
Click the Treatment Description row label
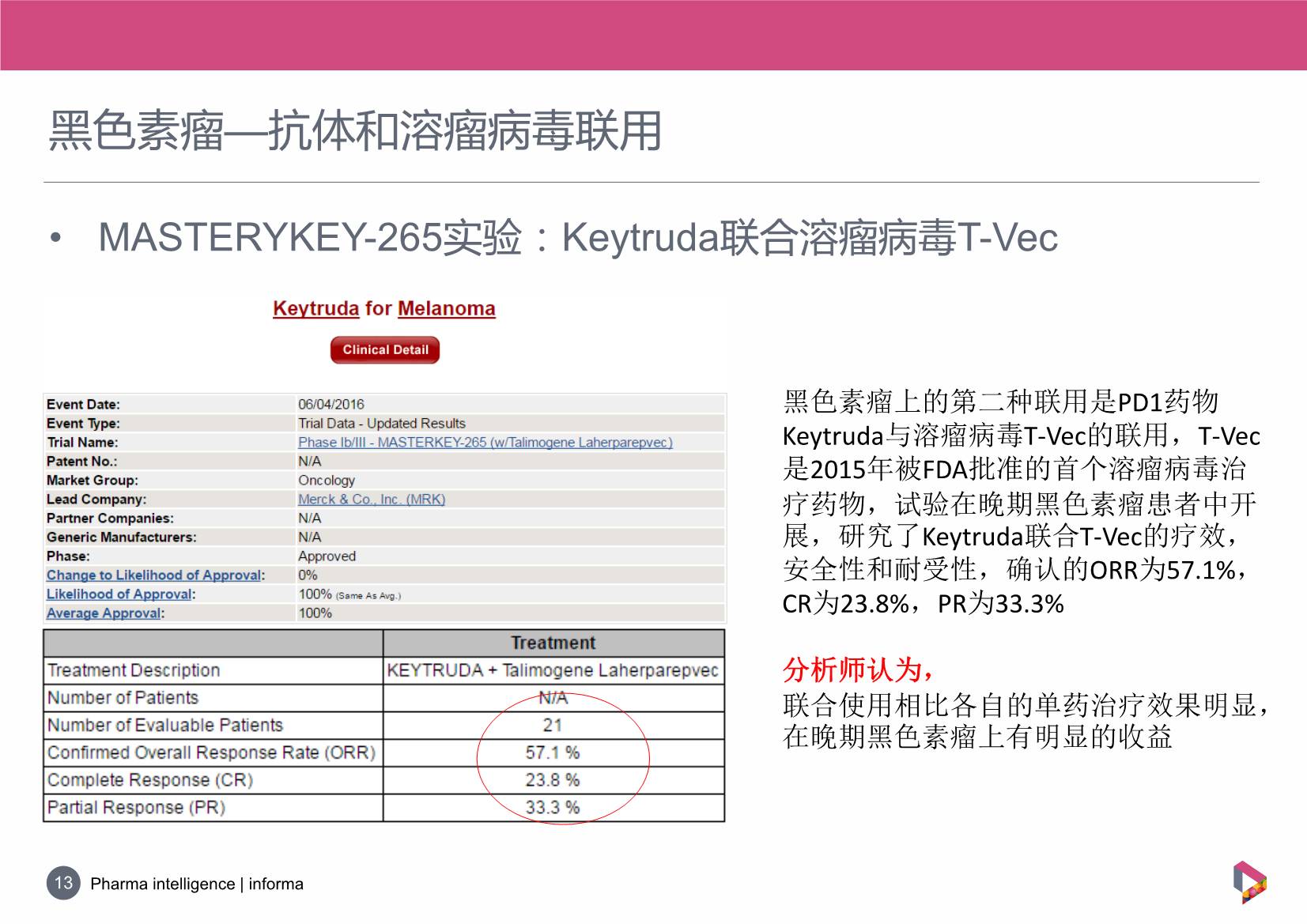[x=134, y=670]
